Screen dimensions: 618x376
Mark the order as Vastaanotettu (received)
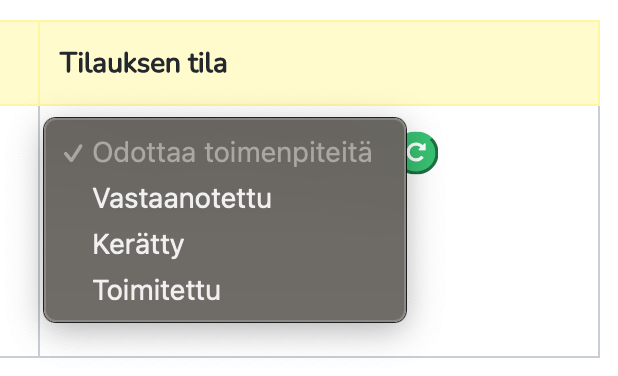(225, 198)
